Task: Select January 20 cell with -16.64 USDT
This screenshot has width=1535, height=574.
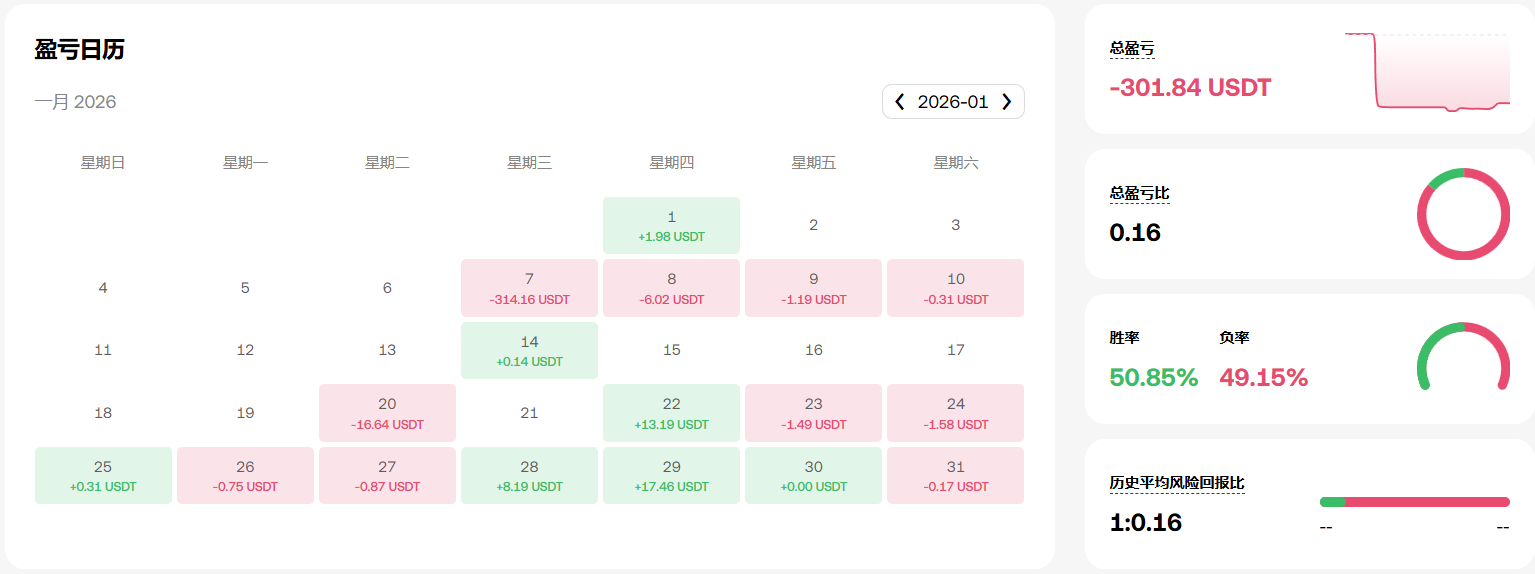Action: coord(387,413)
